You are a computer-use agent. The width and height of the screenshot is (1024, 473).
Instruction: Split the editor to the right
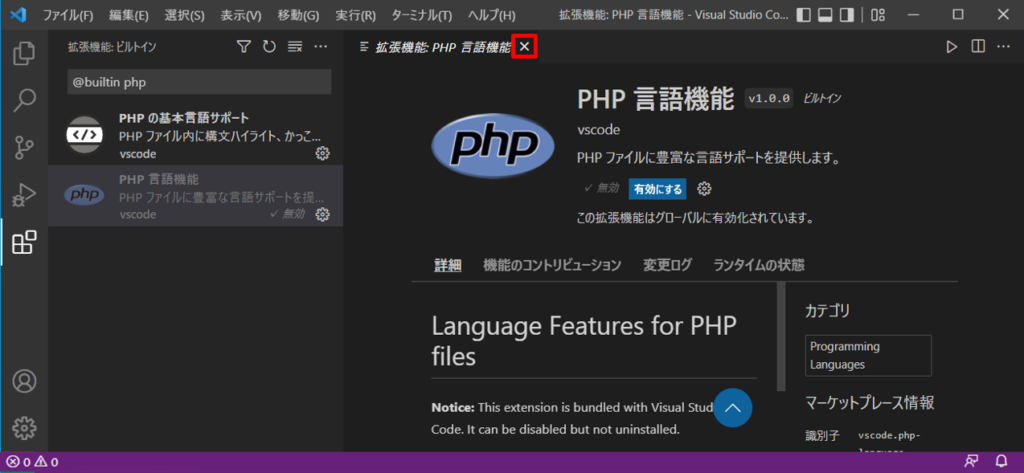(x=978, y=46)
